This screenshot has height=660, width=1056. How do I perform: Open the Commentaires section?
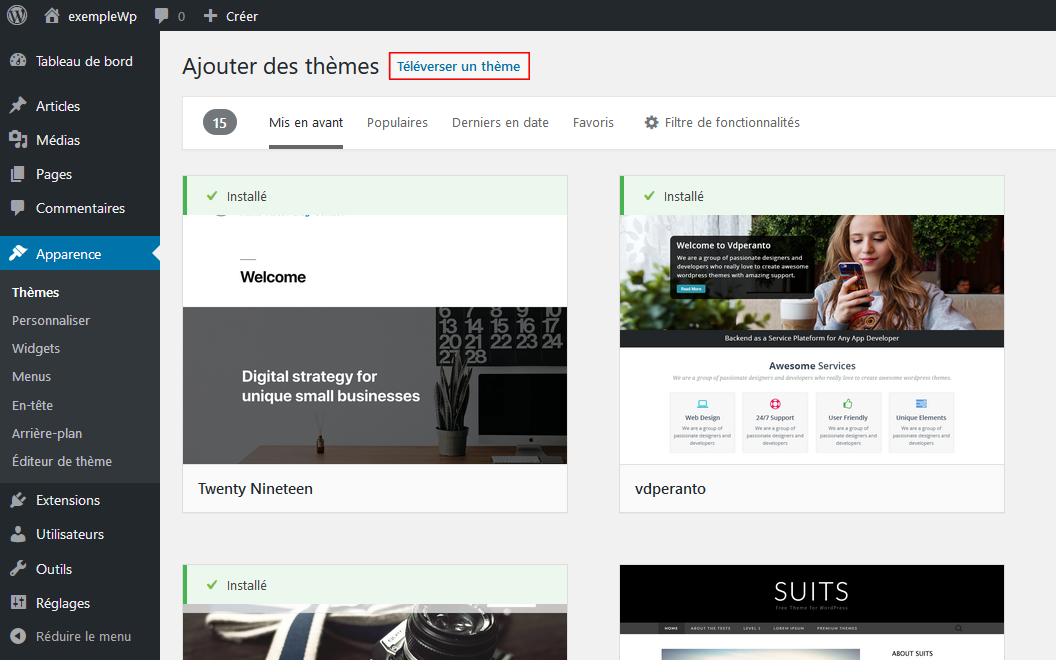80,208
